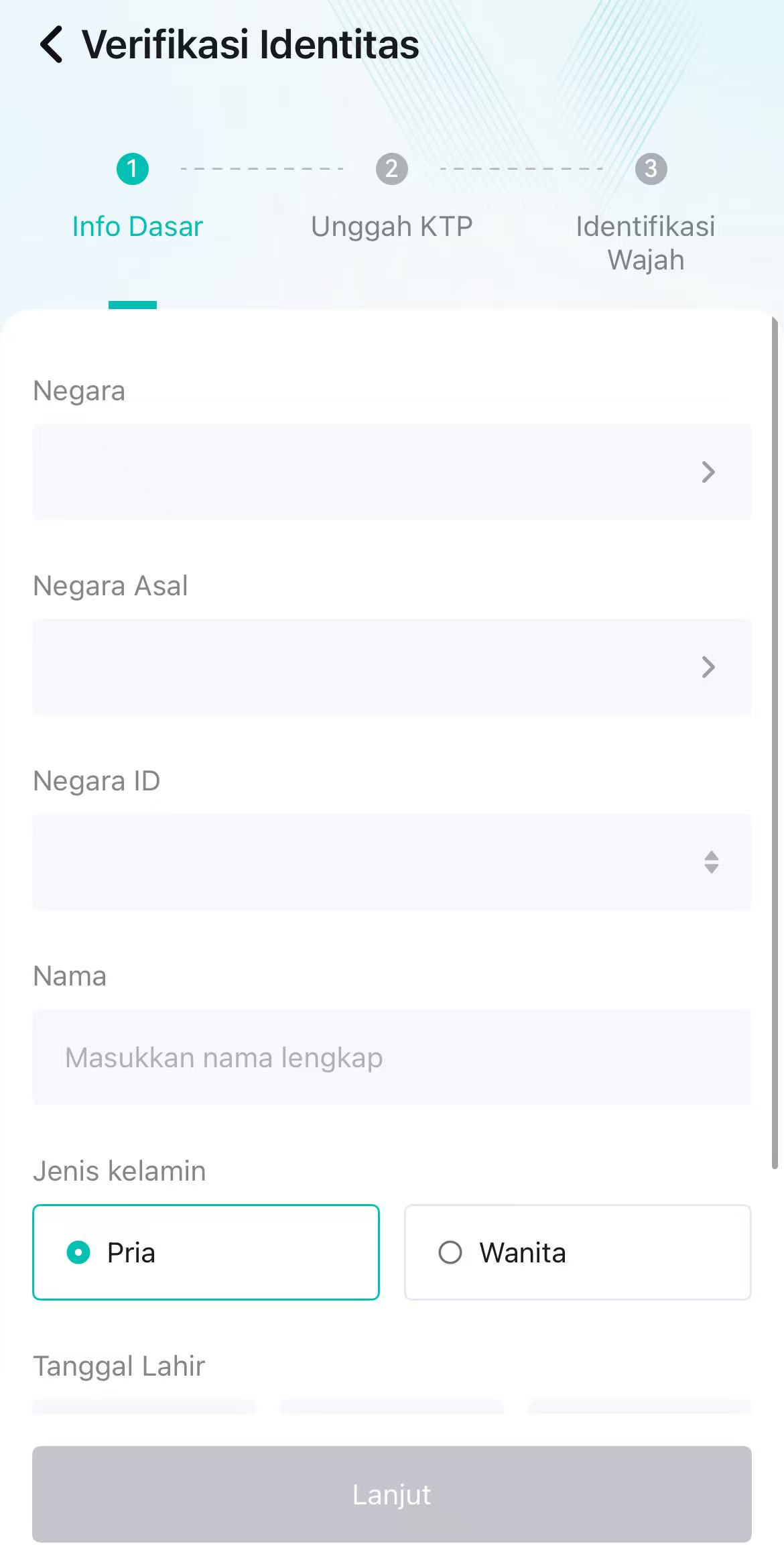This screenshot has height=1552, width=784.
Task: Focus the Masukkan nama lengkap field
Action: coord(392,1057)
